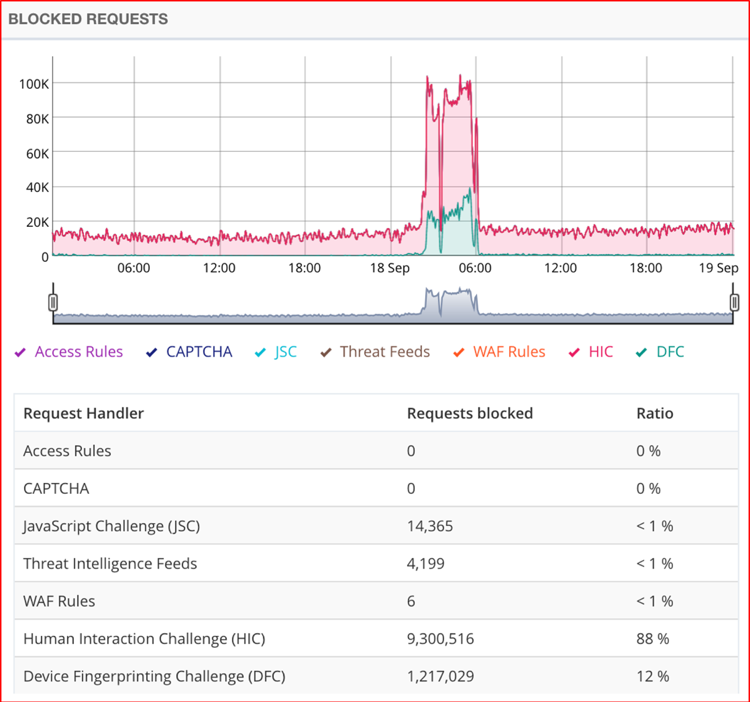Toggle the DFC checkmark icon
750x702 pixels.
[641, 352]
